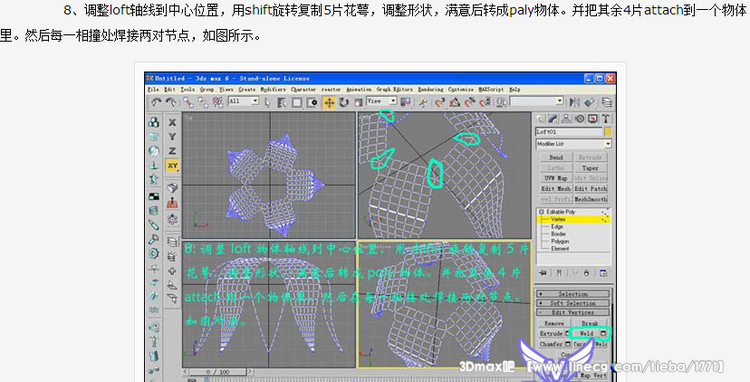Activate the Select Object arrow tool
This screenshot has height=382, width=750.
click(267, 102)
